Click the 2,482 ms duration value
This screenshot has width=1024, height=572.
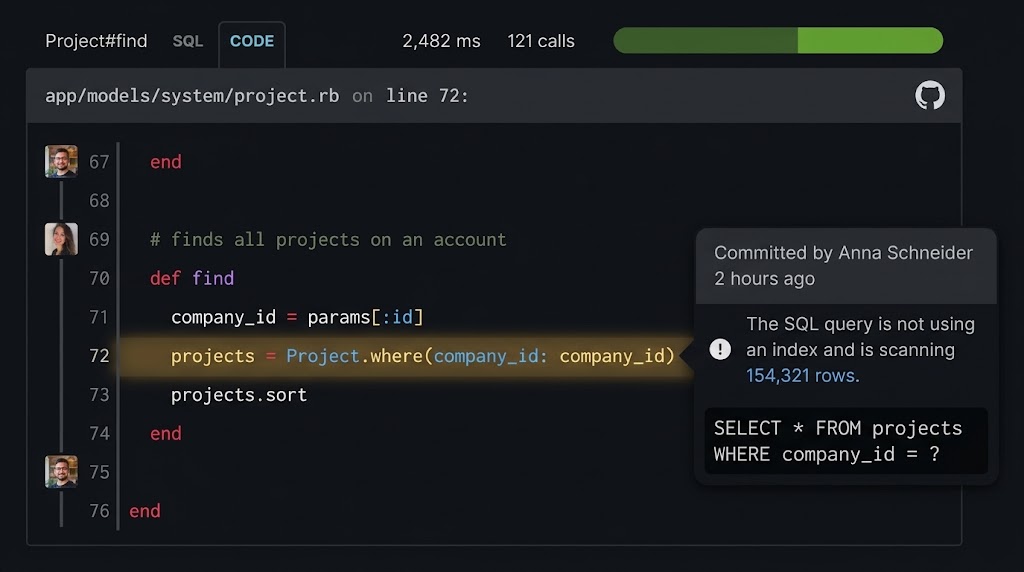point(441,41)
